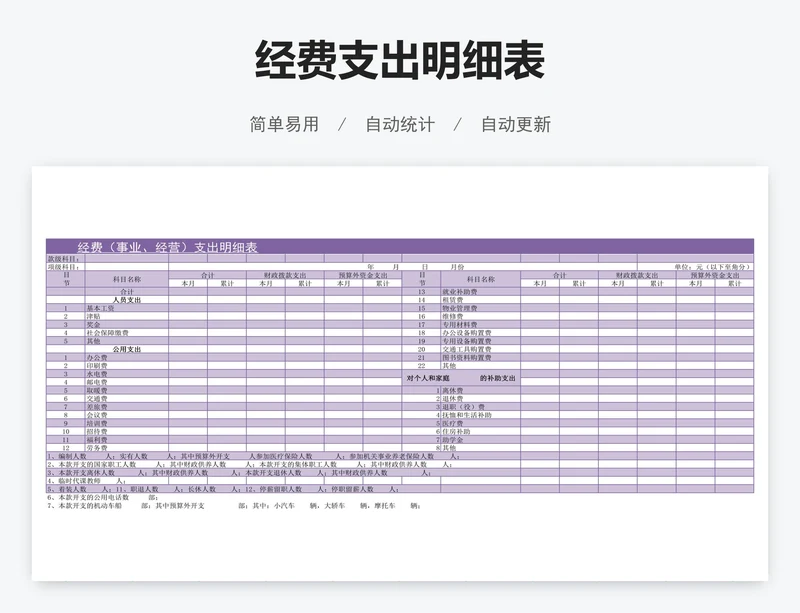Click the 退休费 row label
800x613 pixels.
[x=453, y=399]
